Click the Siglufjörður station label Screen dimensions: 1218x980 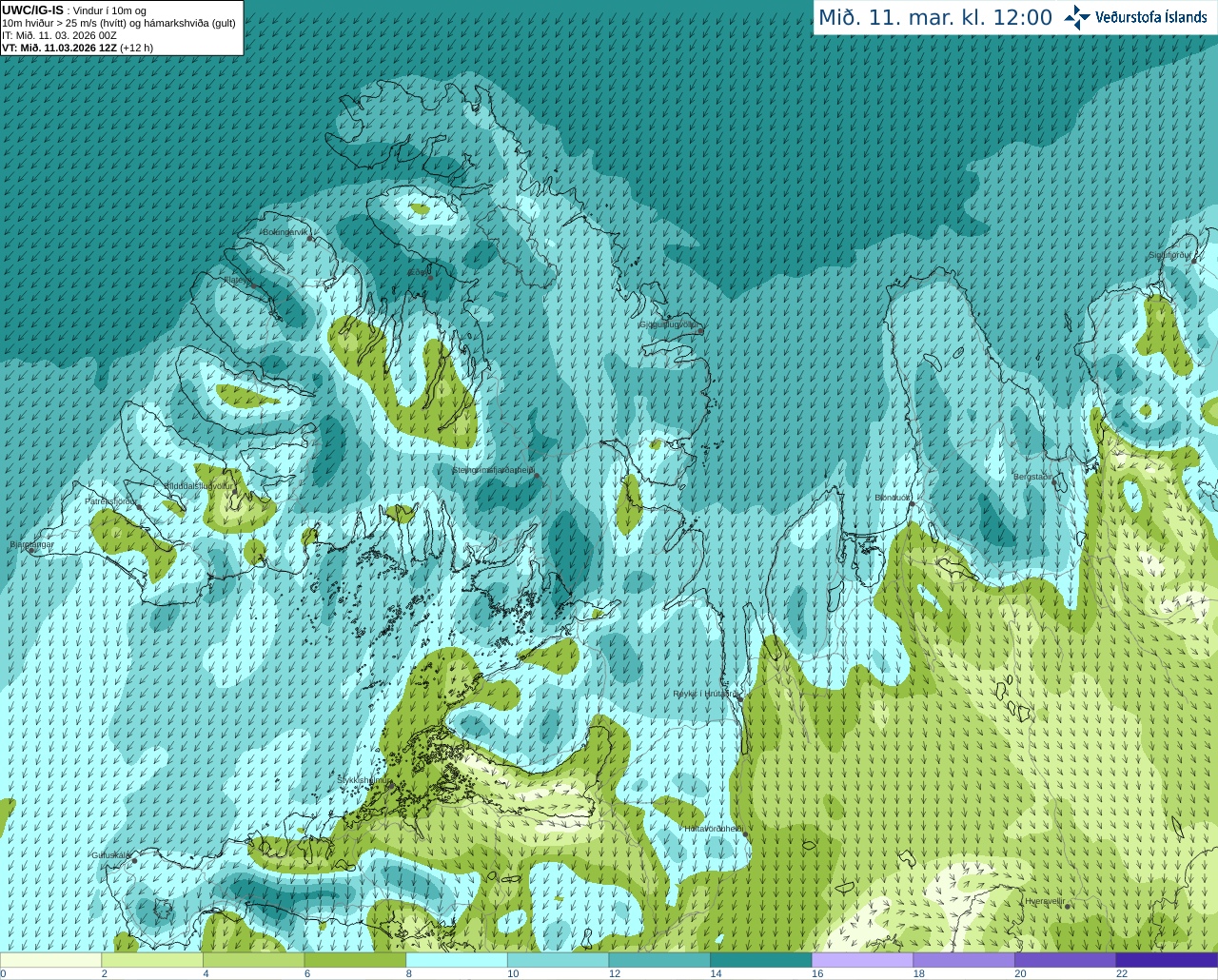click(x=1169, y=255)
